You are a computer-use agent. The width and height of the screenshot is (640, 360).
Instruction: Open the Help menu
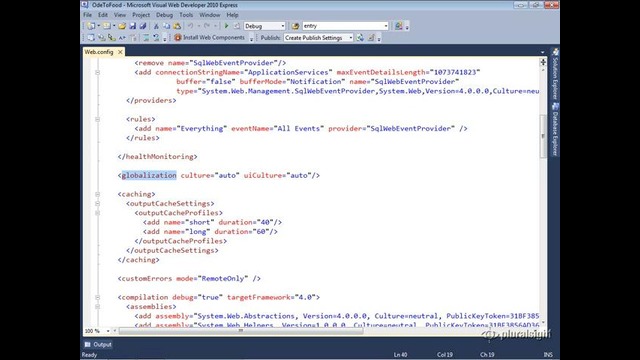coord(232,15)
